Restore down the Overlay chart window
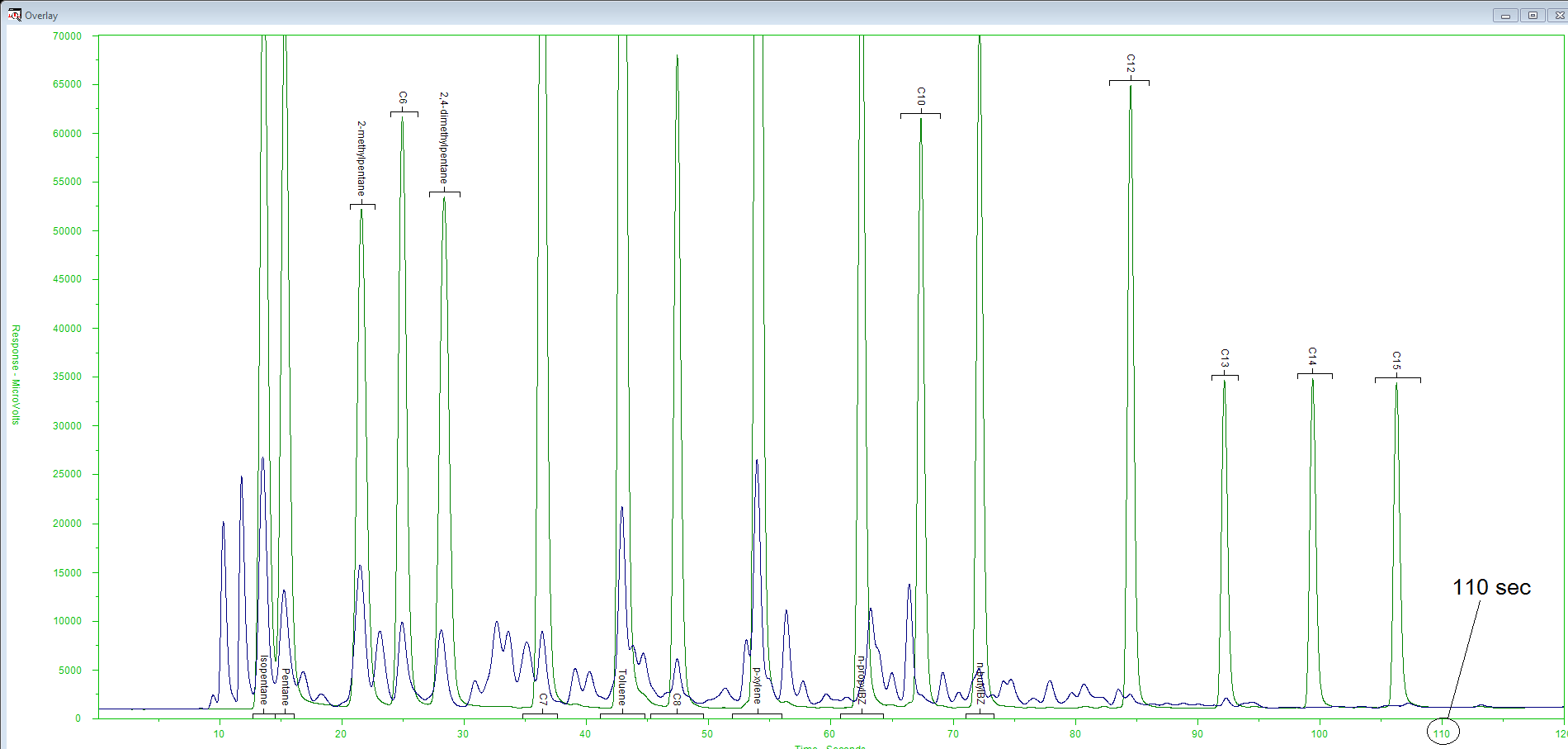 coord(1533,16)
